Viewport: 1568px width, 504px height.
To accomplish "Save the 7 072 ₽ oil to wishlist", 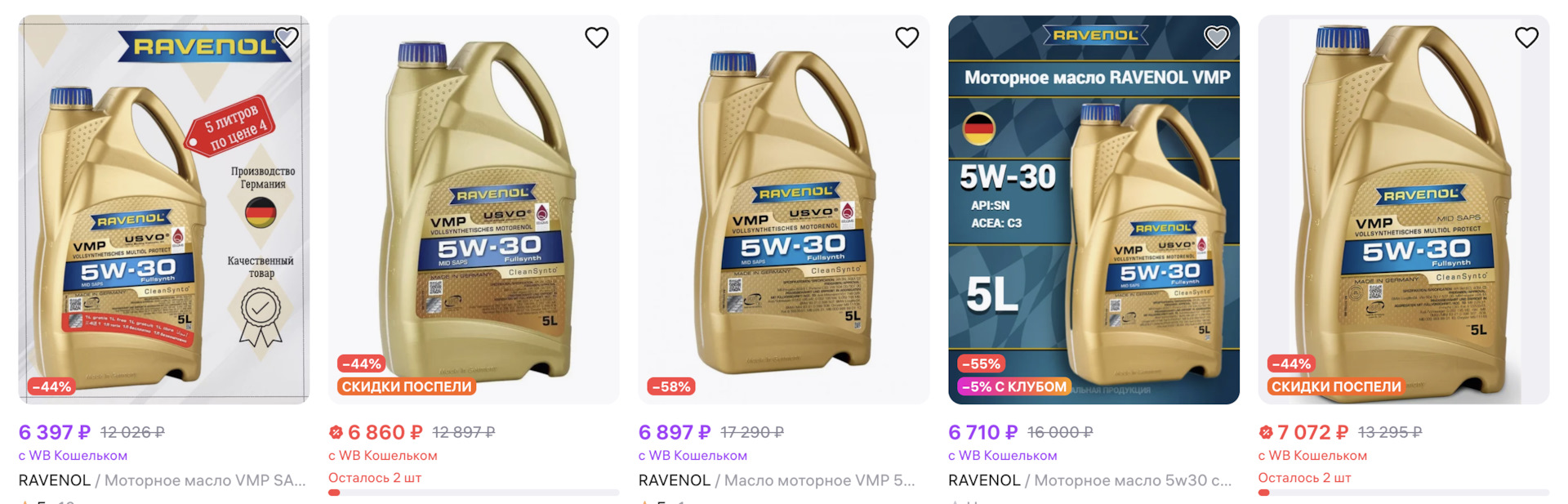I will (x=1526, y=37).
